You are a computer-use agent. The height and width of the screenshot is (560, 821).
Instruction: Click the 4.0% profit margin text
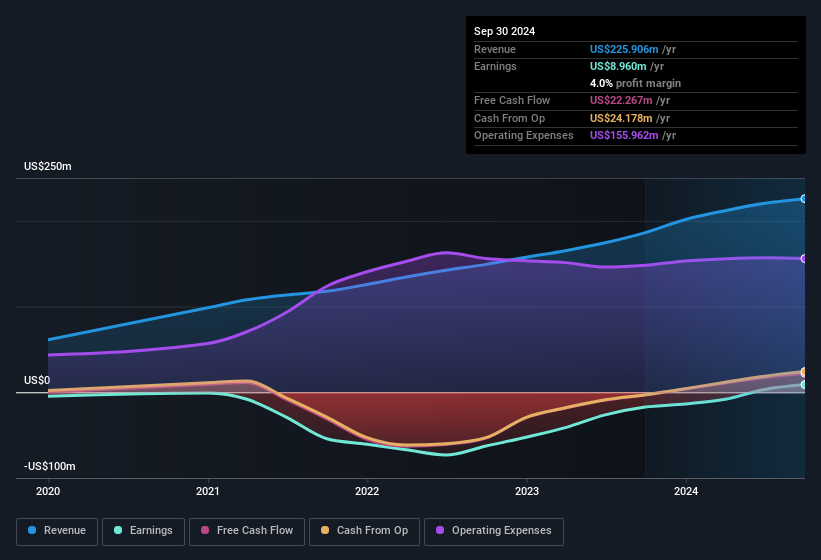click(635, 83)
